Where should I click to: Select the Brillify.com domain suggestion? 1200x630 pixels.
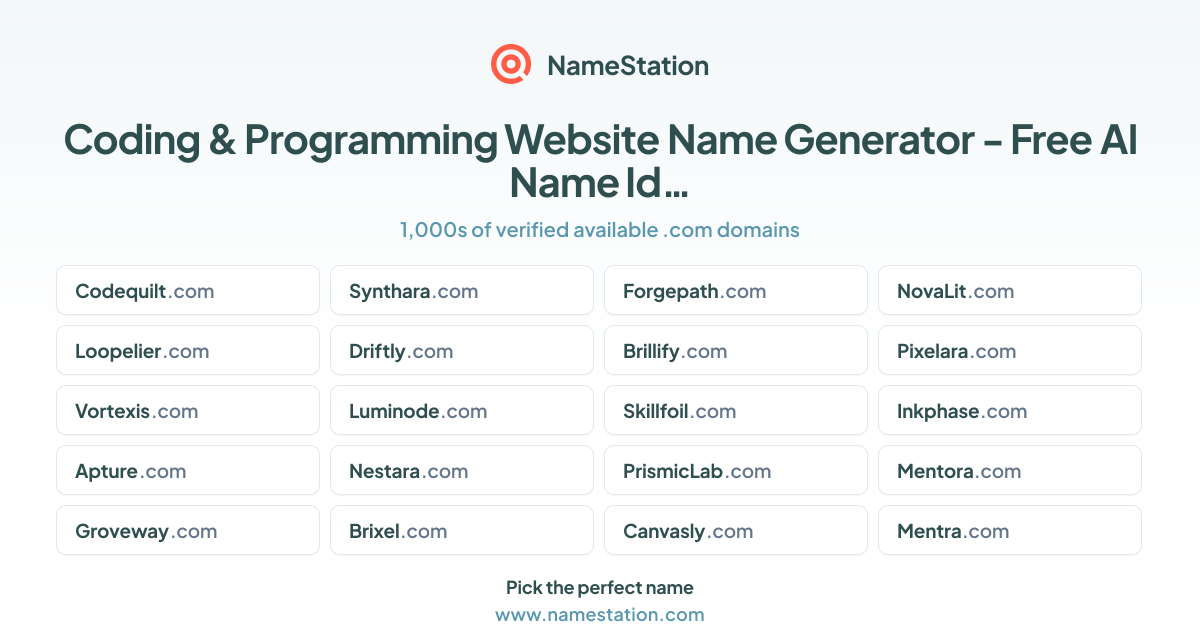tap(736, 351)
